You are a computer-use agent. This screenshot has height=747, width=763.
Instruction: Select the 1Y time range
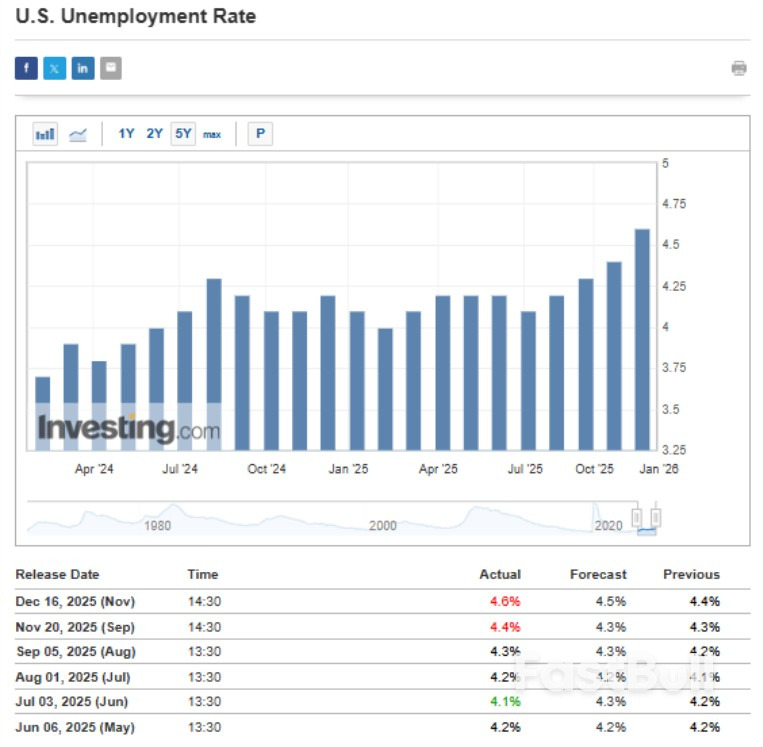tap(126, 134)
